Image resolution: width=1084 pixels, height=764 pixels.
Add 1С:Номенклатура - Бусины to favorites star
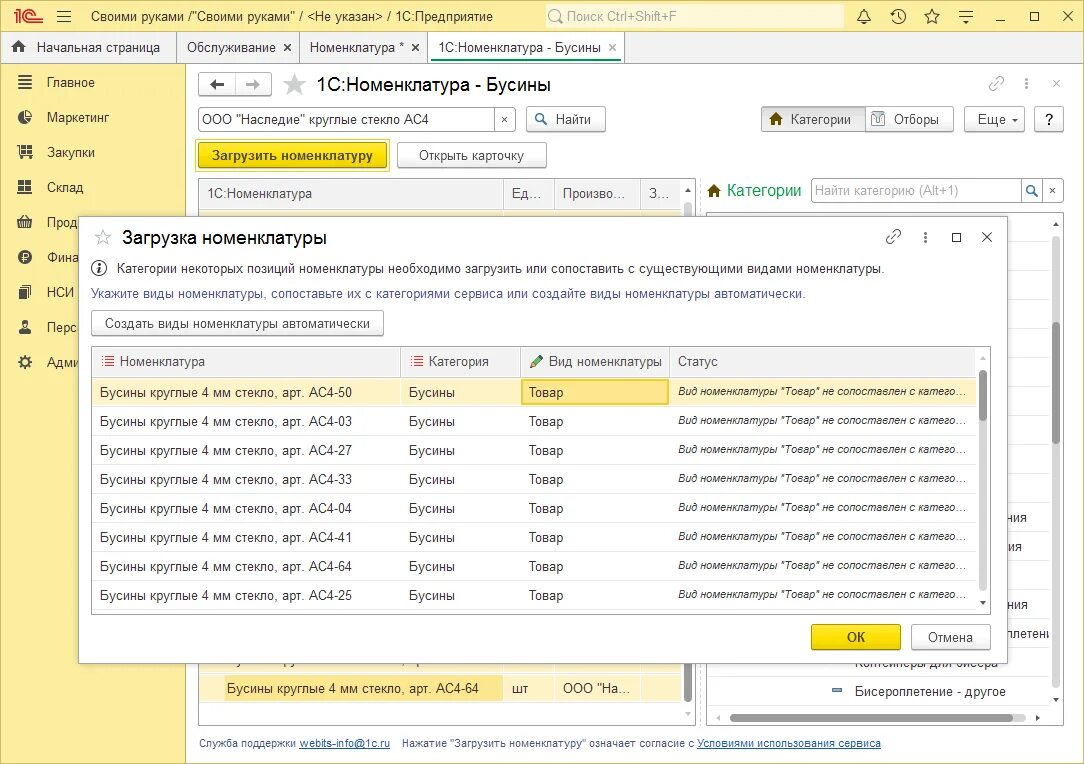(x=295, y=84)
